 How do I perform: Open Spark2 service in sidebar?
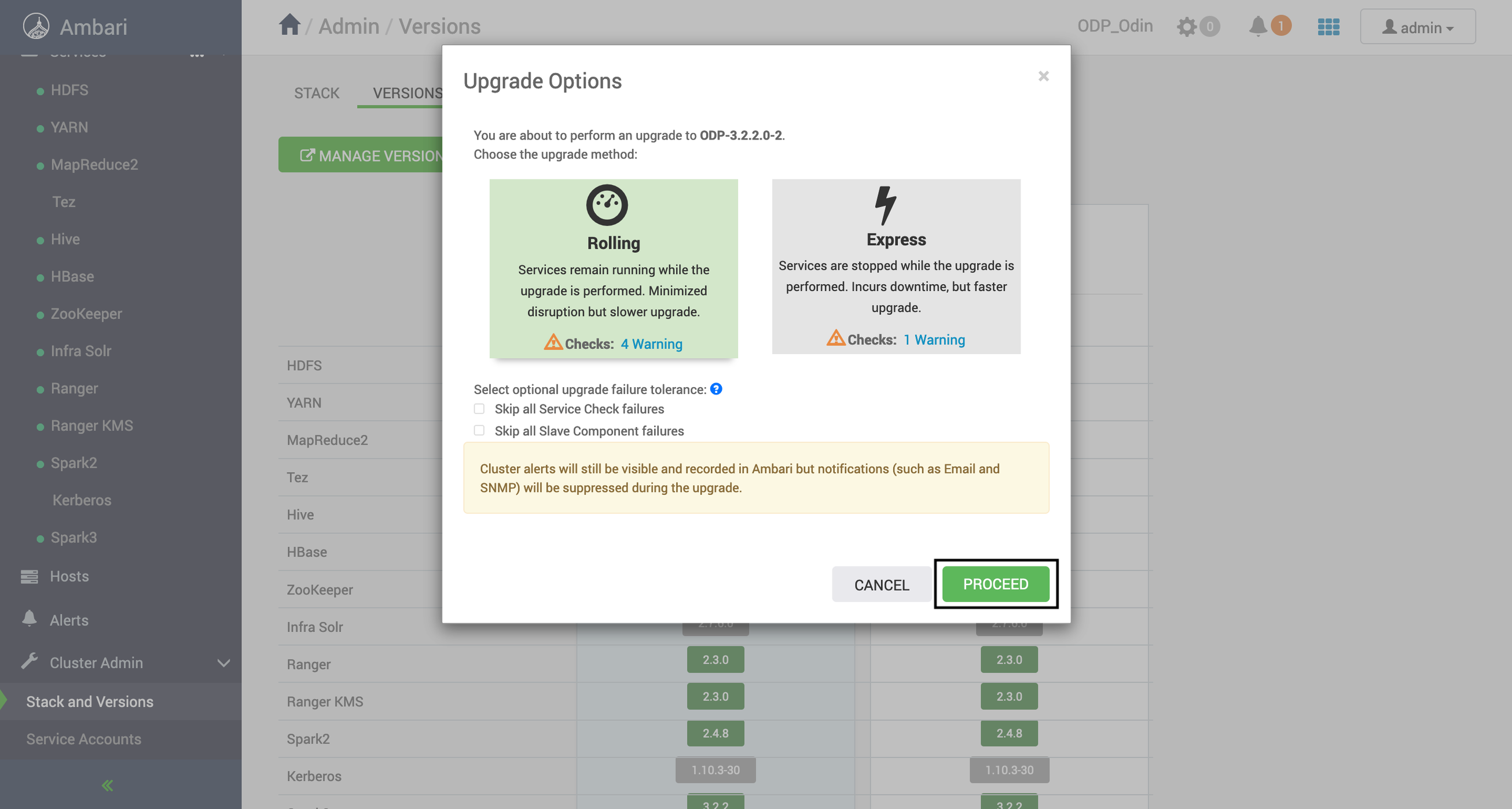74,462
